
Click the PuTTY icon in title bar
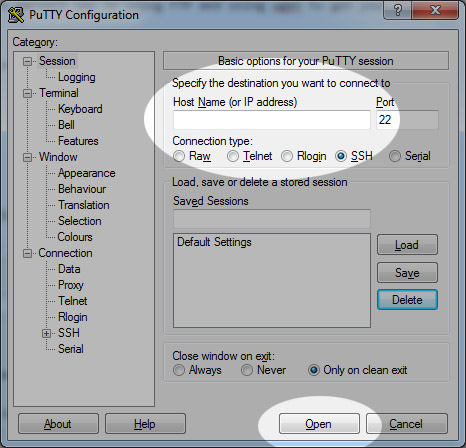click(x=15, y=15)
